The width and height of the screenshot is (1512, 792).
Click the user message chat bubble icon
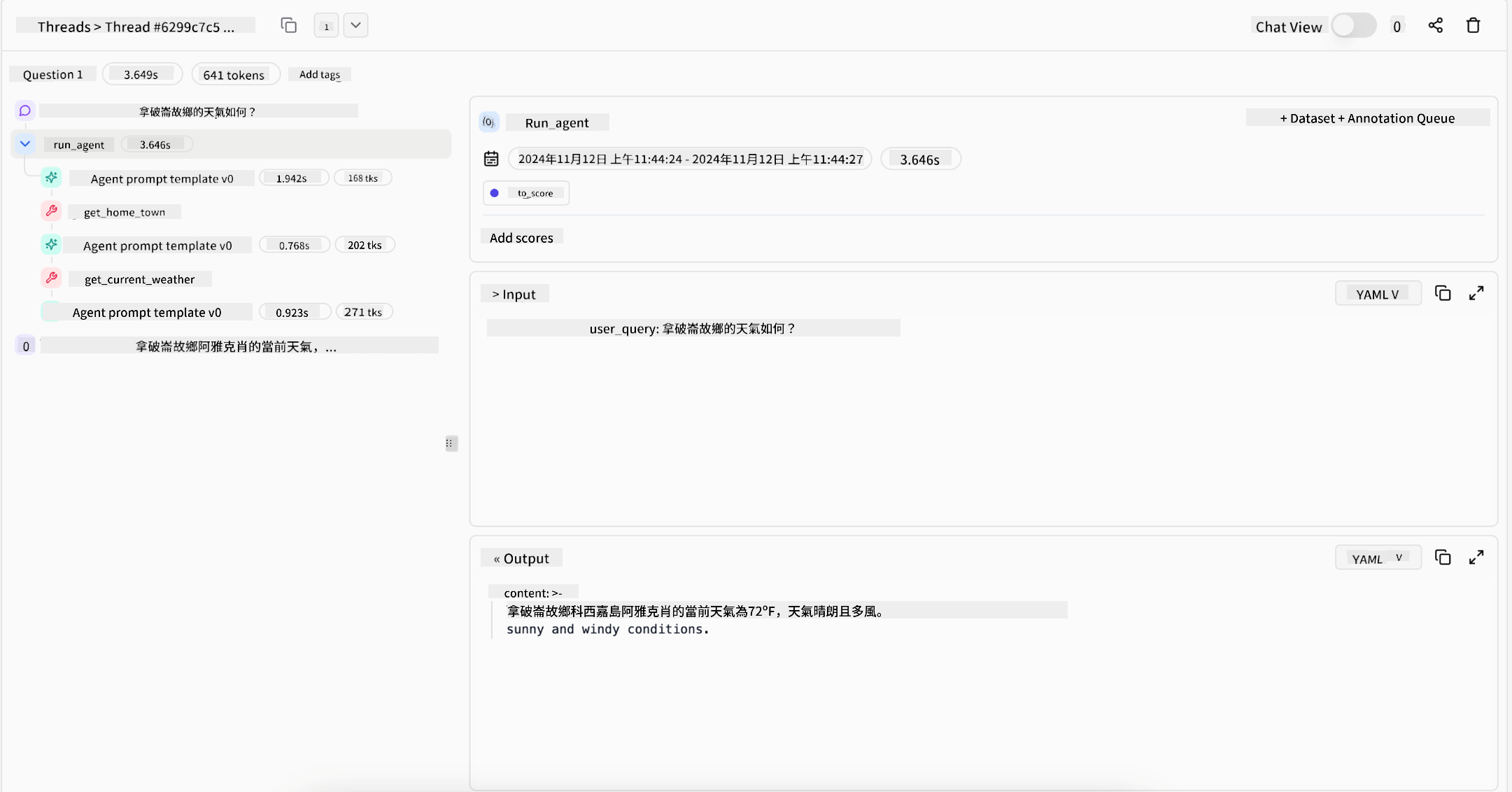(x=25, y=111)
